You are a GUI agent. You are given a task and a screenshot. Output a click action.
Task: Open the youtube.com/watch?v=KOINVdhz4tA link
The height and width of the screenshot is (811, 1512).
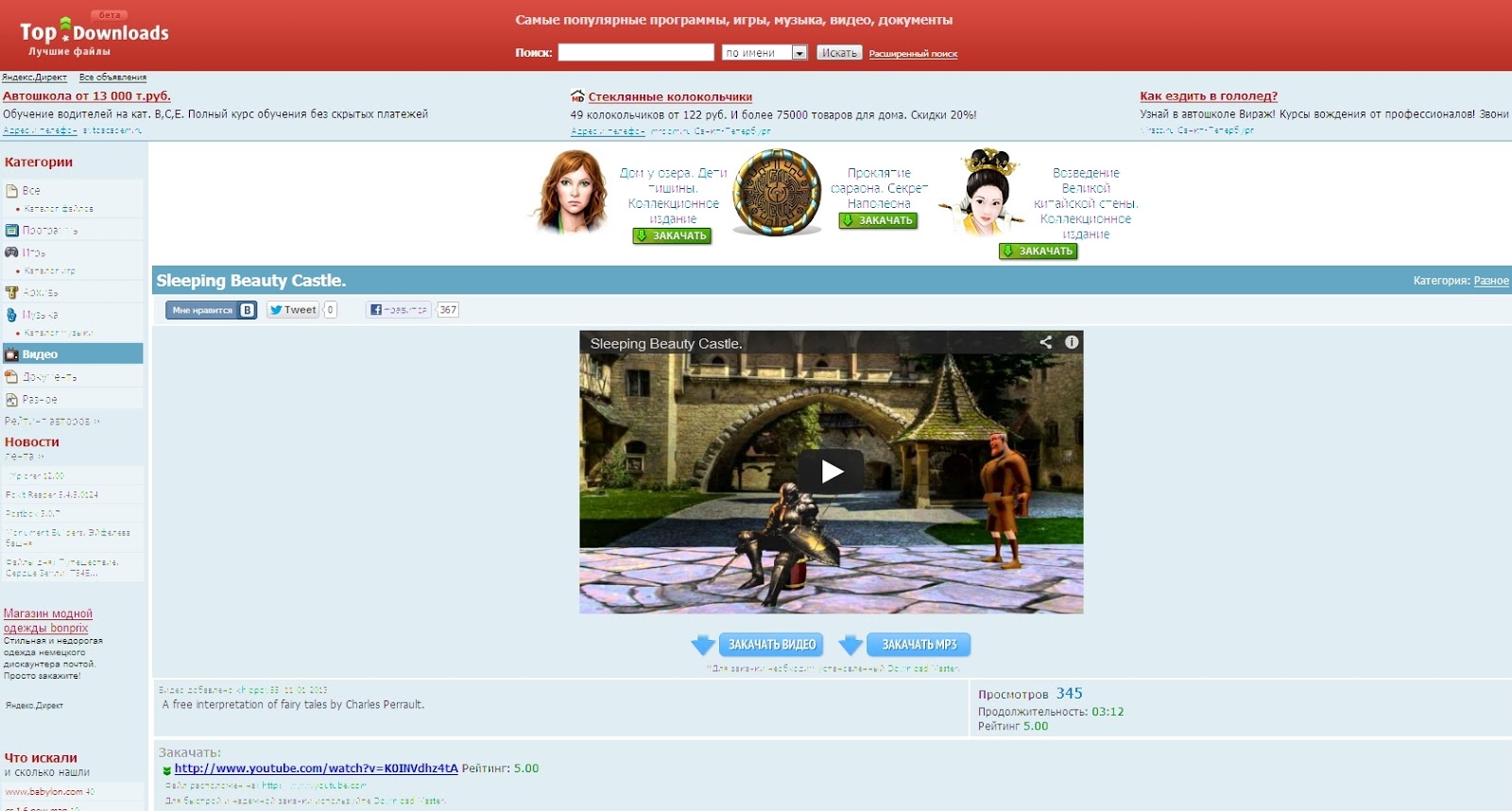point(316,768)
